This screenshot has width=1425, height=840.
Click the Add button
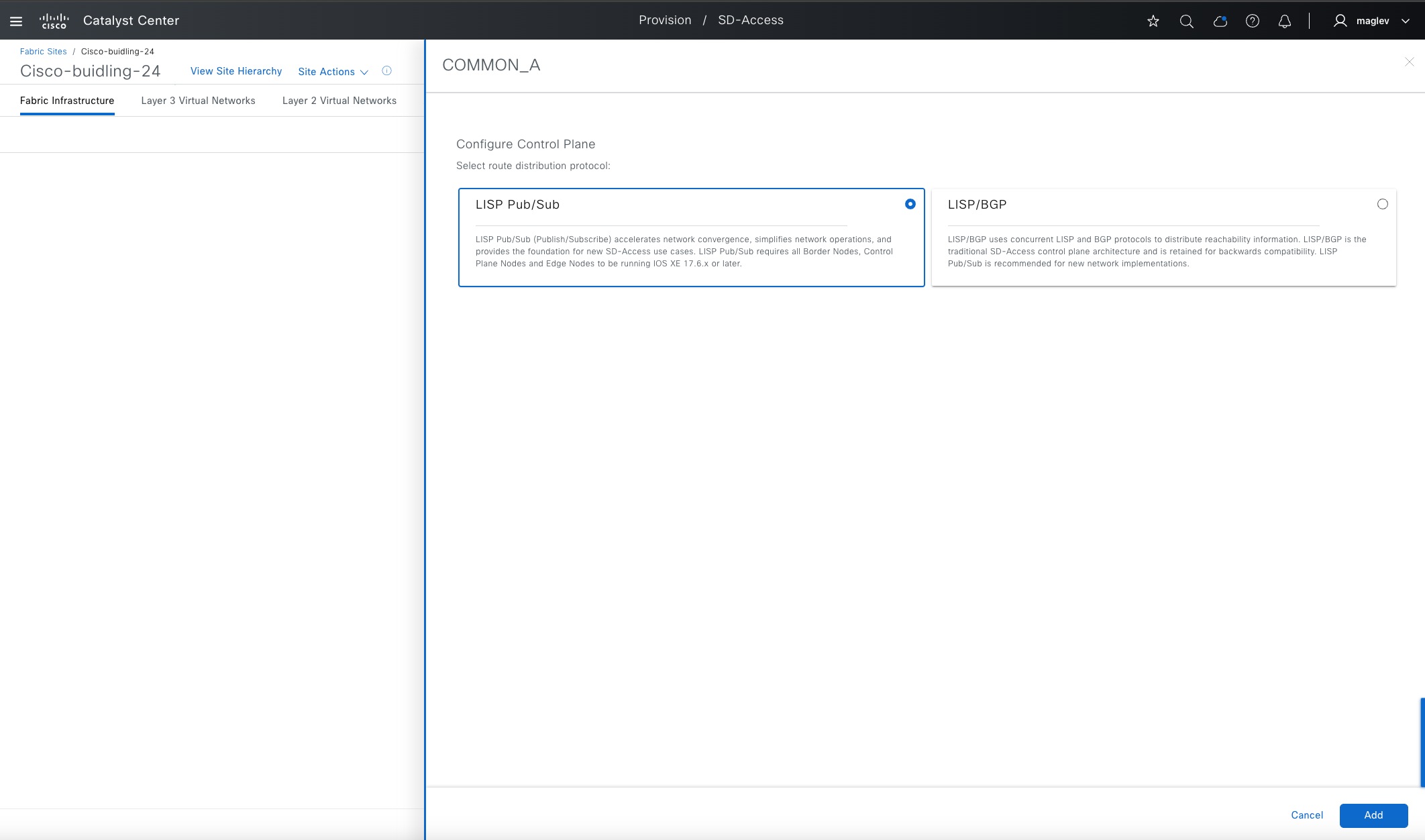click(1373, 815)
